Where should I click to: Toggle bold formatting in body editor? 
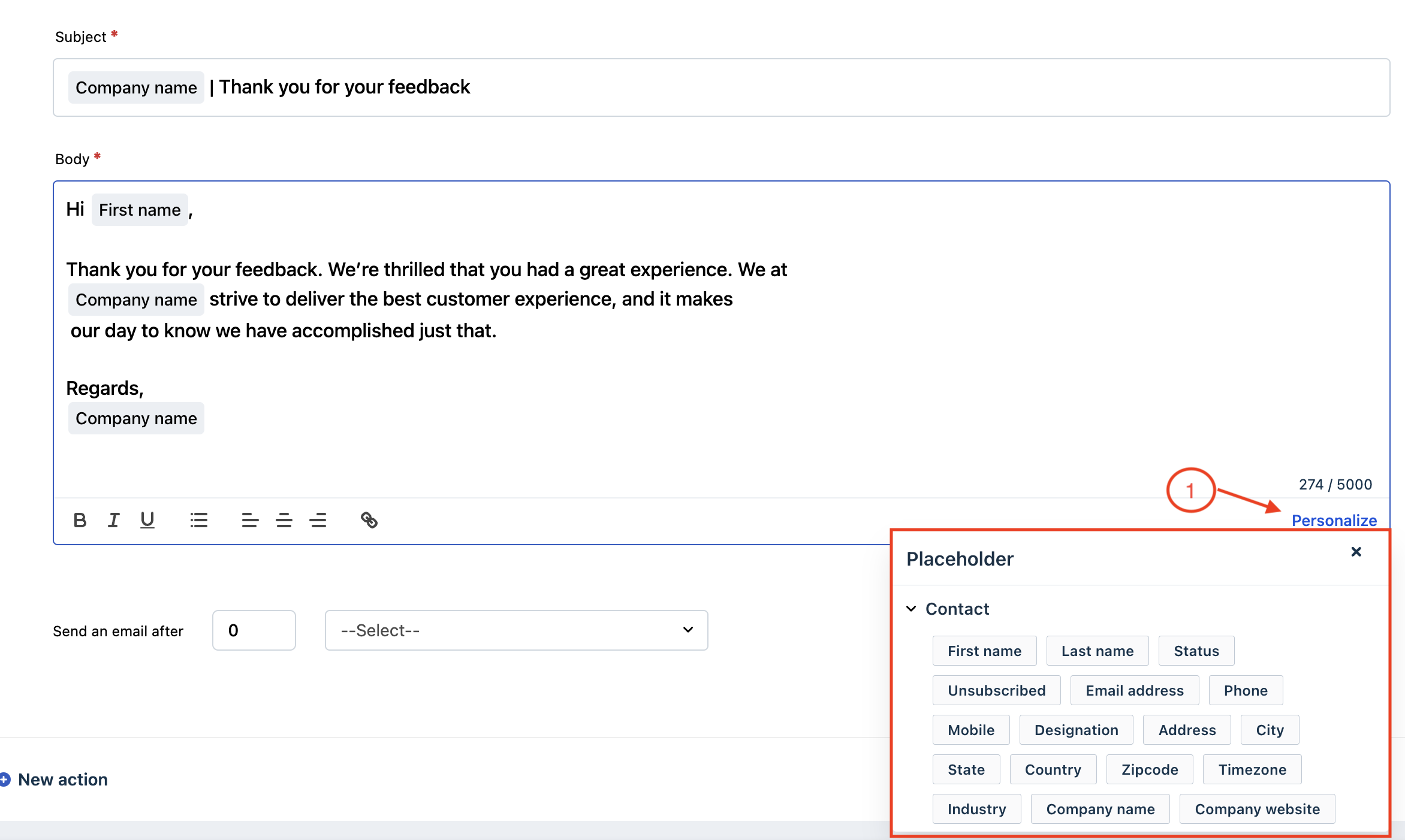(80, 520)
